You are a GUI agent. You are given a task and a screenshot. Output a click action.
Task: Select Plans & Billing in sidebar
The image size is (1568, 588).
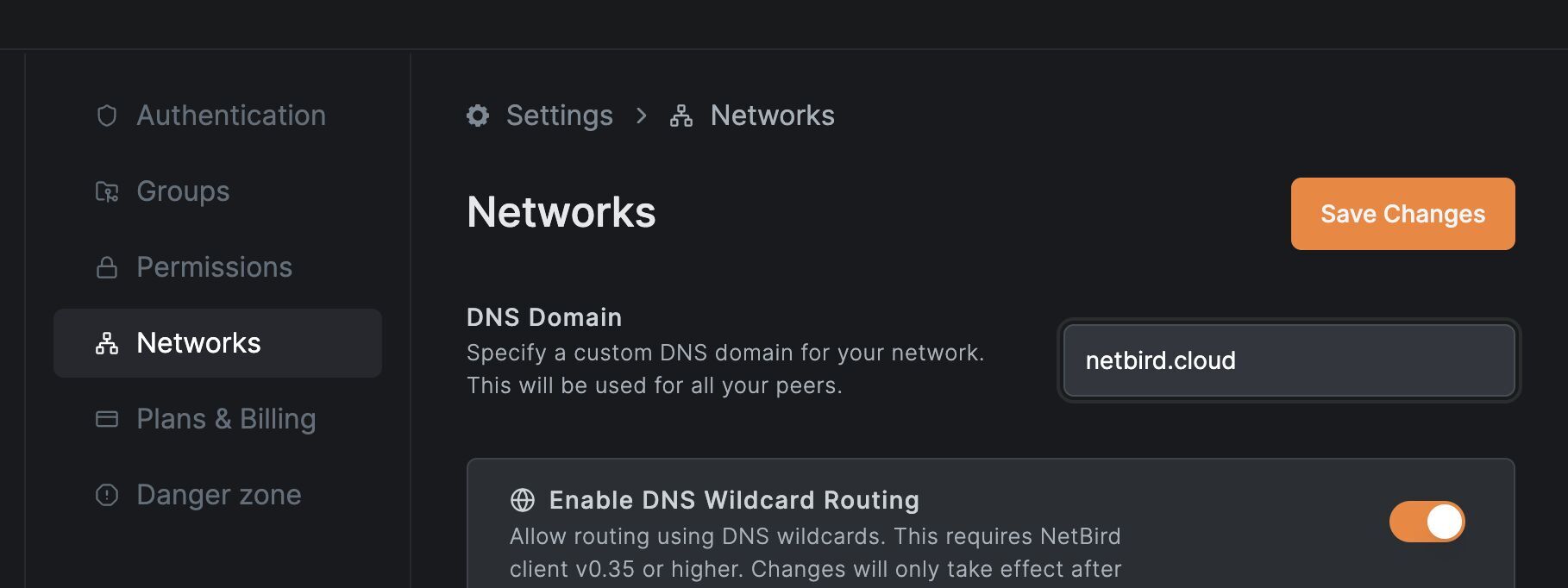(x=226, y=419)
